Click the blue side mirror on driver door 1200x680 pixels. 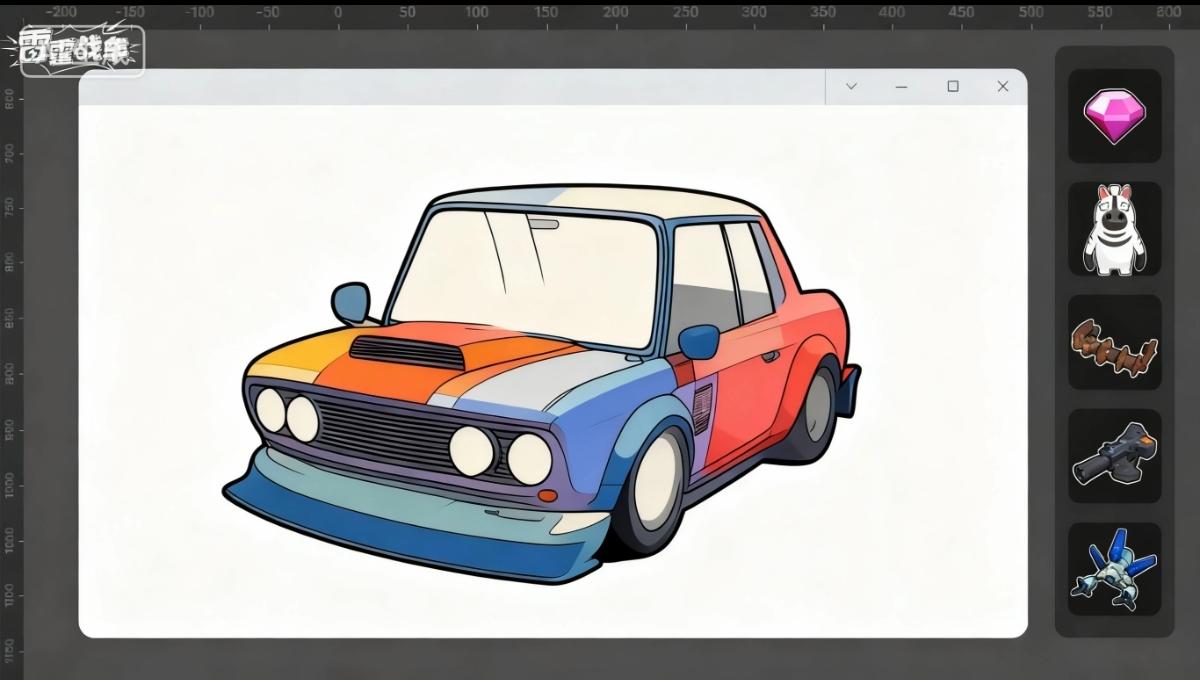pos(698,341)
